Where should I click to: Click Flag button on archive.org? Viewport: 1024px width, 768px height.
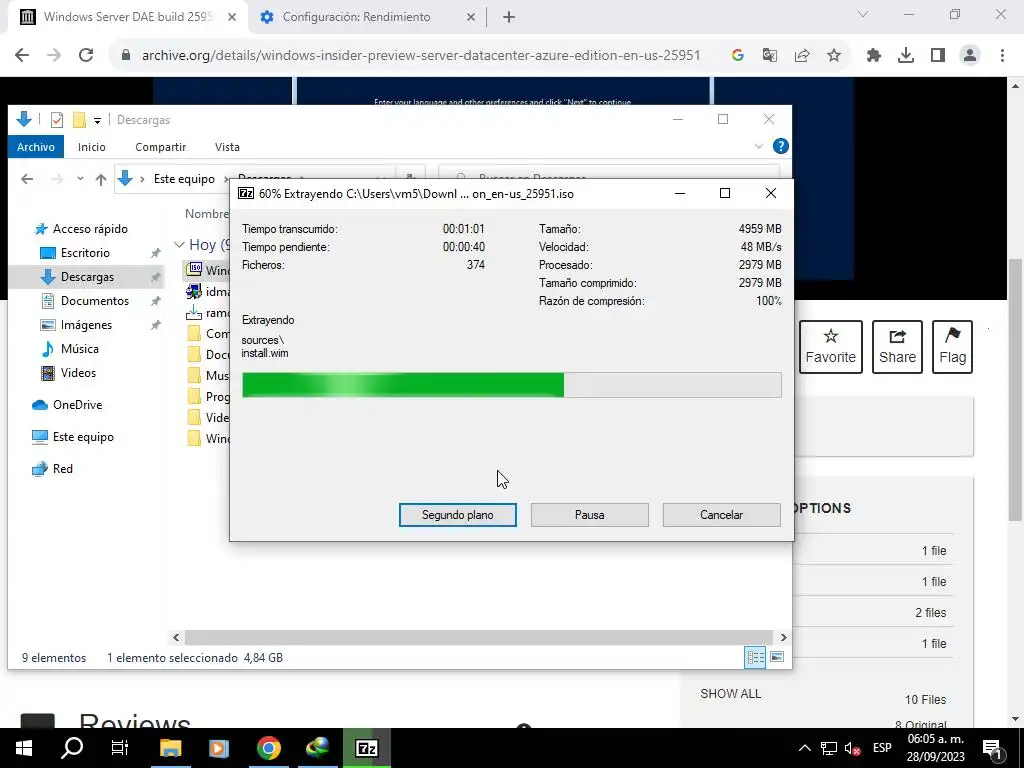[952, 347]
